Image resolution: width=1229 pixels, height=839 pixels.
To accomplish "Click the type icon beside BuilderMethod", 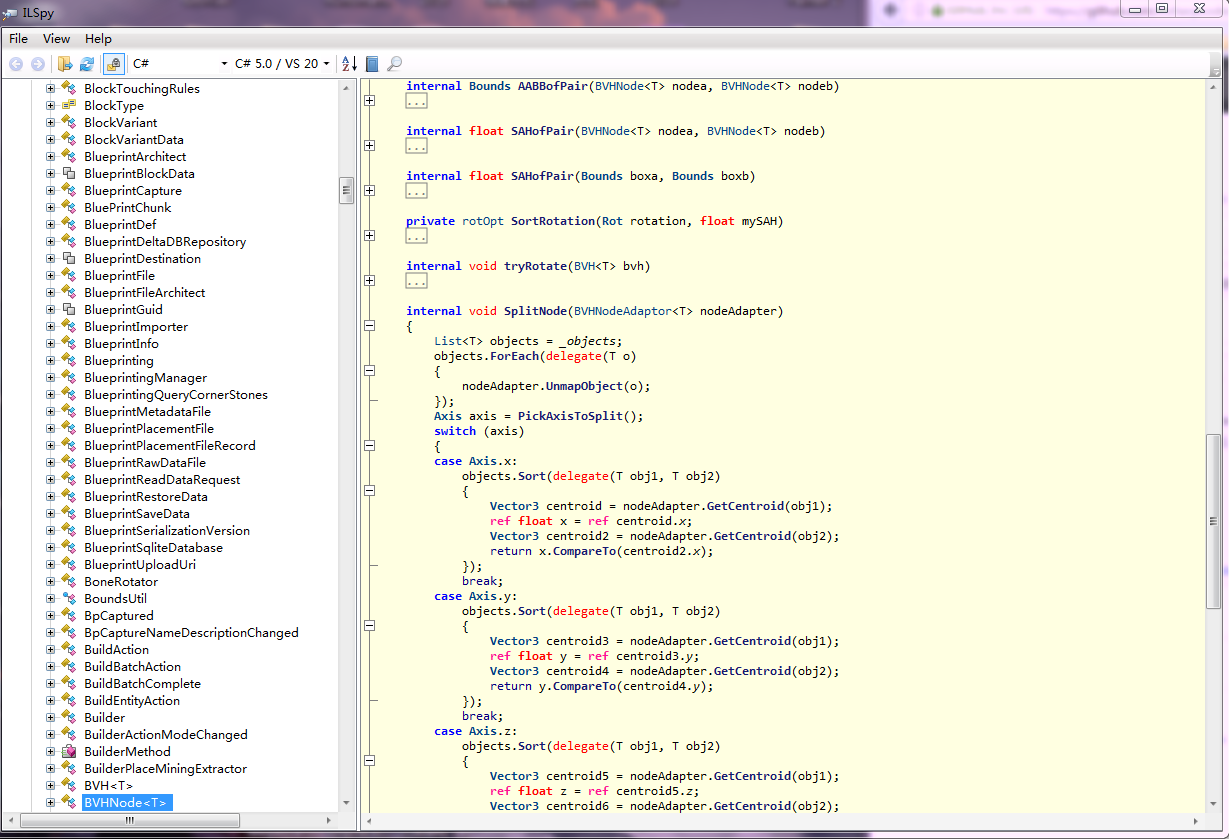I will click(69, 752).
